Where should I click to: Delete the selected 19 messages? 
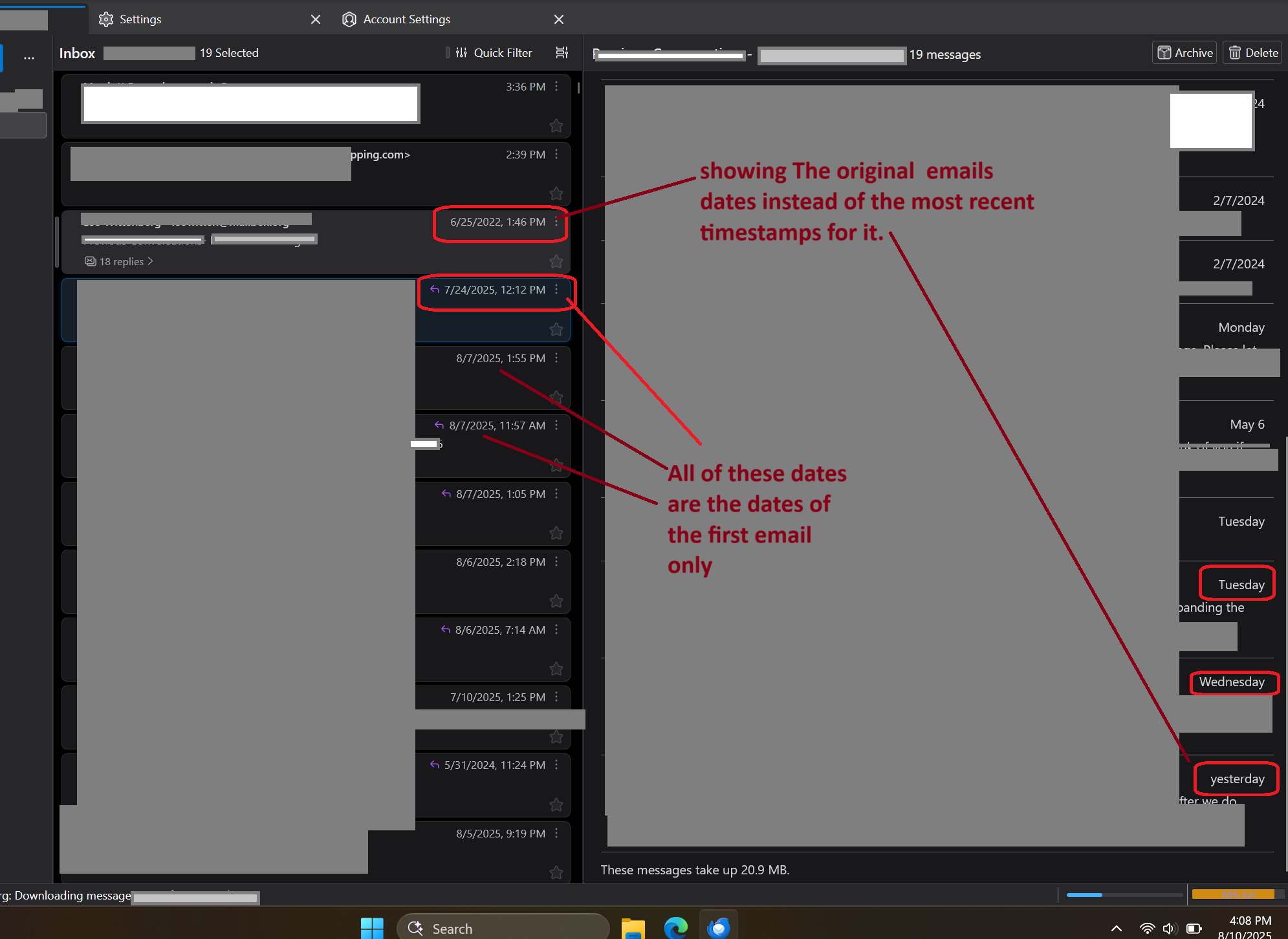coord(1253,53)
